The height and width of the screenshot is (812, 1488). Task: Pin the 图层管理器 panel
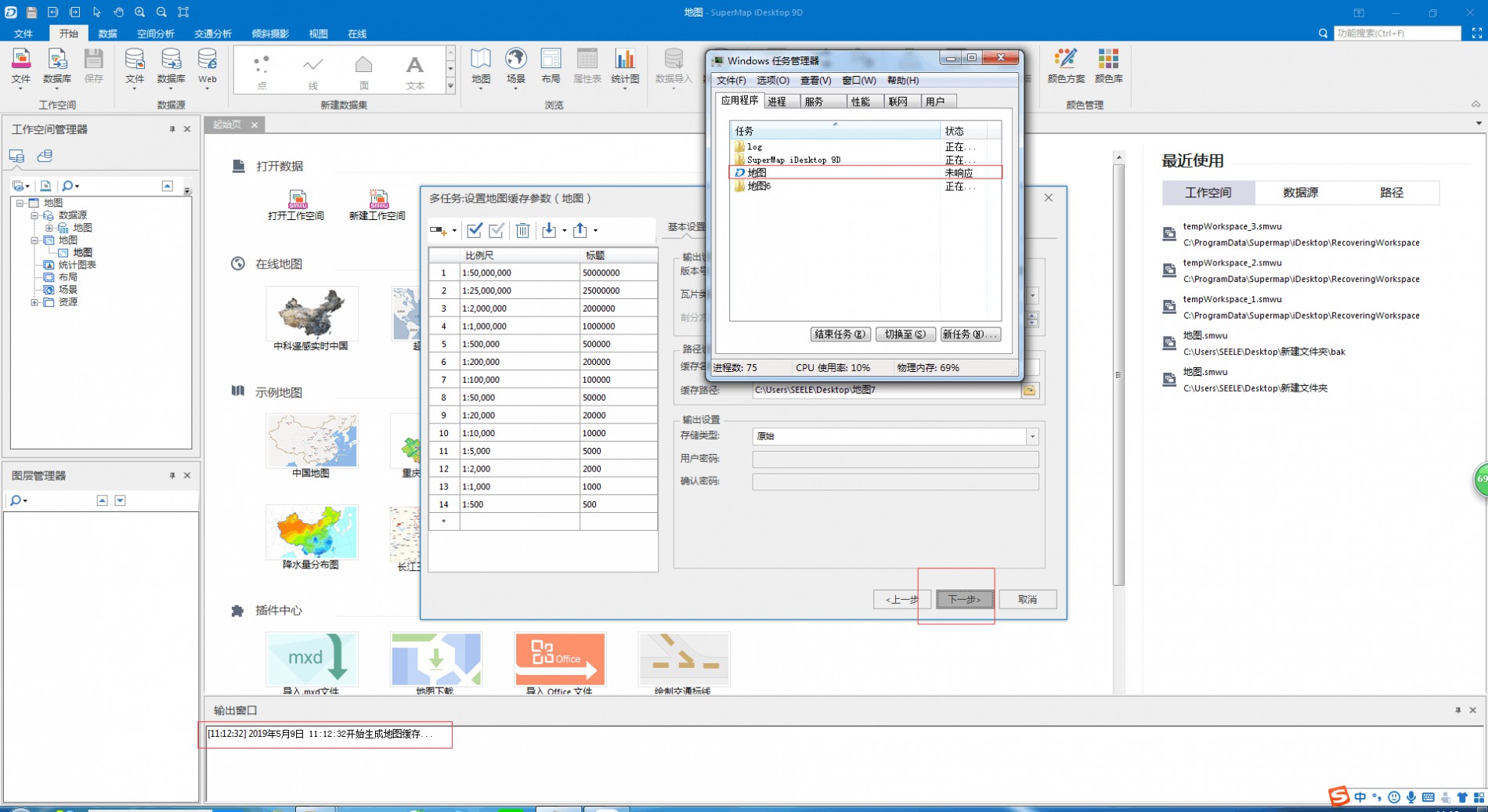pos(172,475)
